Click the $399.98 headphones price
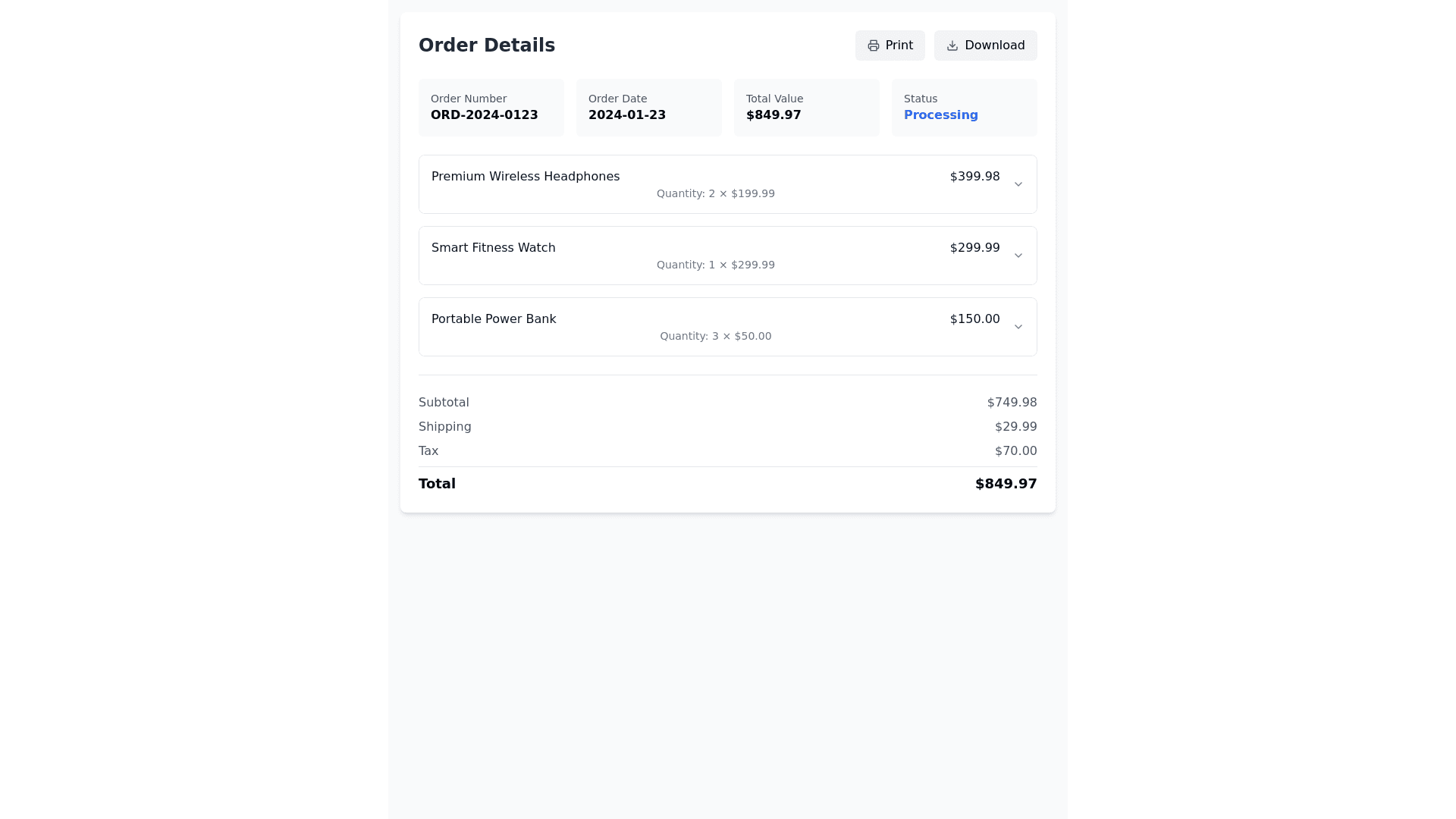The height and width of the screenshot is (819, 1456). [x=974, y=177]
